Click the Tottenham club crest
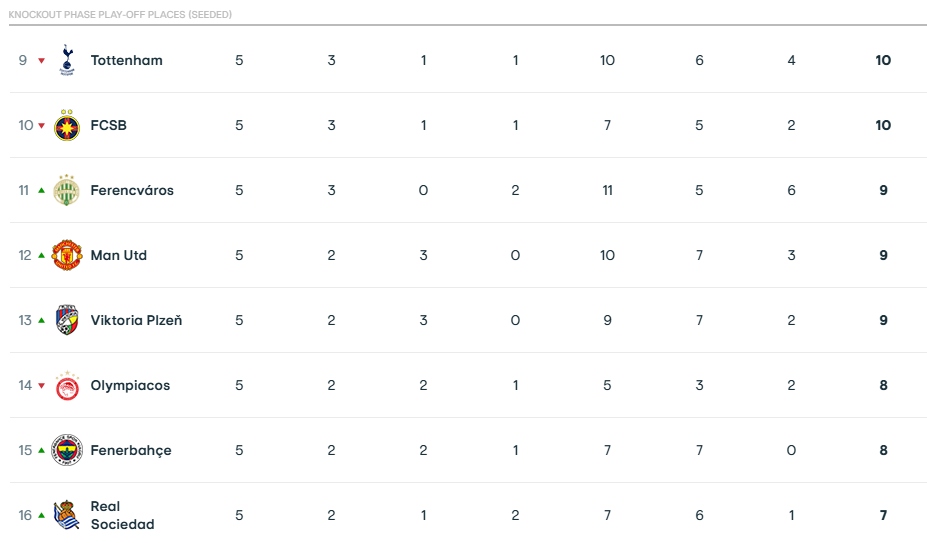This screenshot has height=543, width=927. point(67,60)
